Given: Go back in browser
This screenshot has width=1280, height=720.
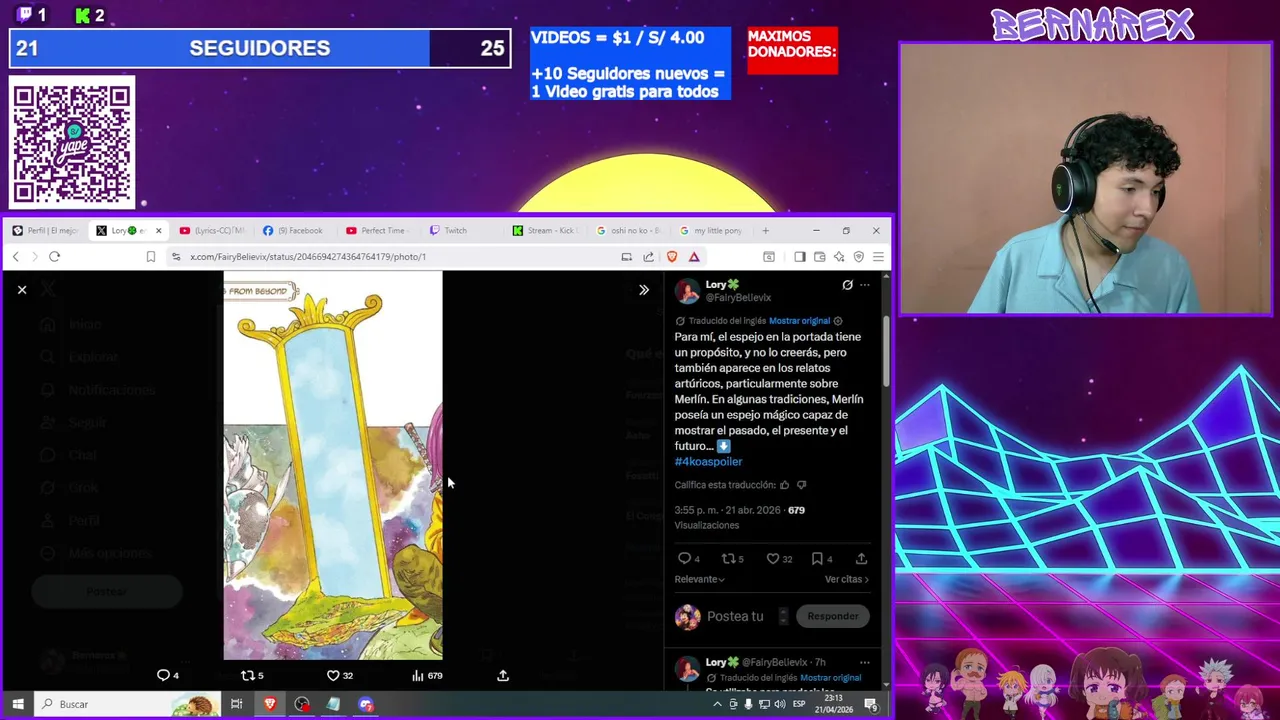Looking at the screenshot, I should tap(16, 257).
